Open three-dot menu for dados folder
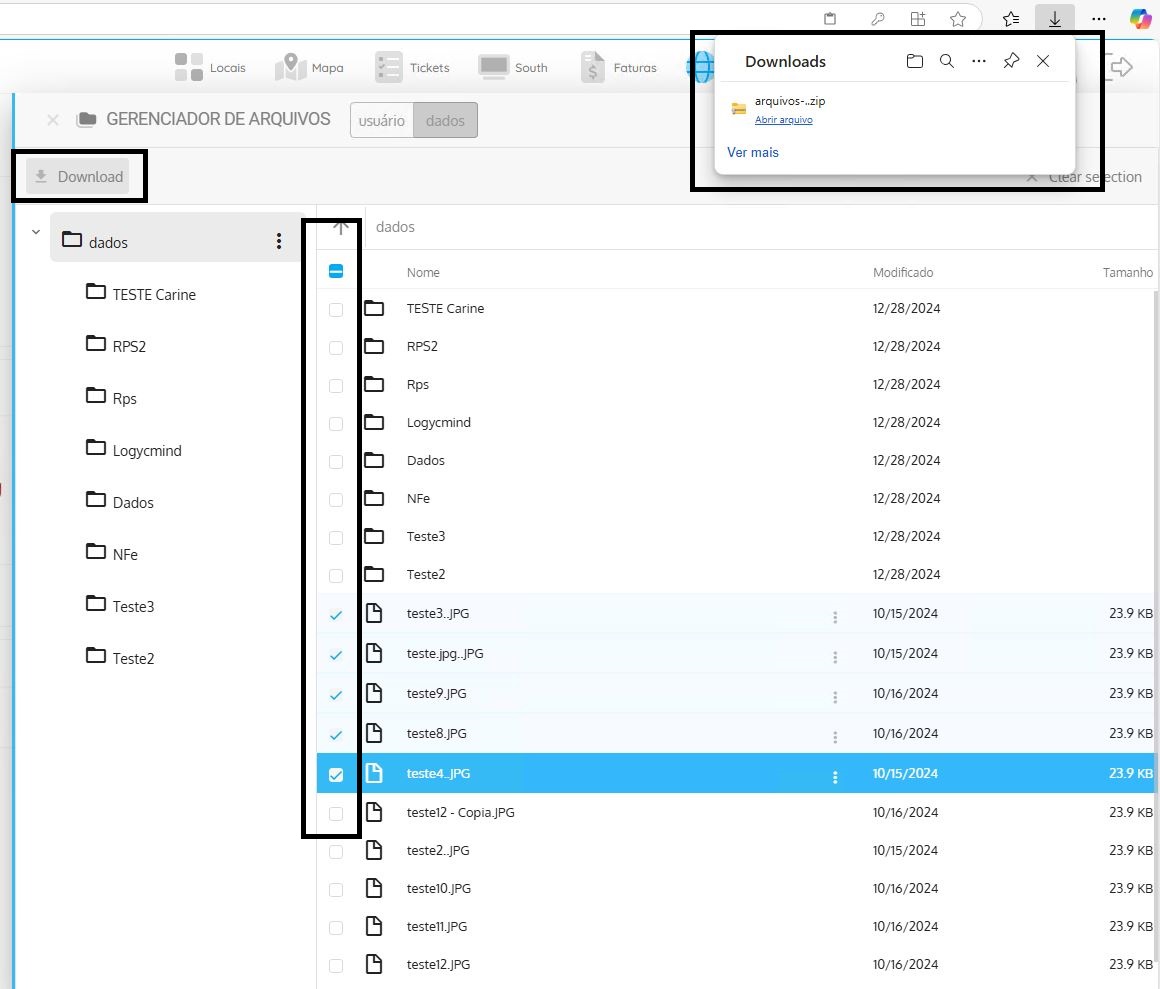Screen dimensions: 1160x989 (x=279, y=241)
